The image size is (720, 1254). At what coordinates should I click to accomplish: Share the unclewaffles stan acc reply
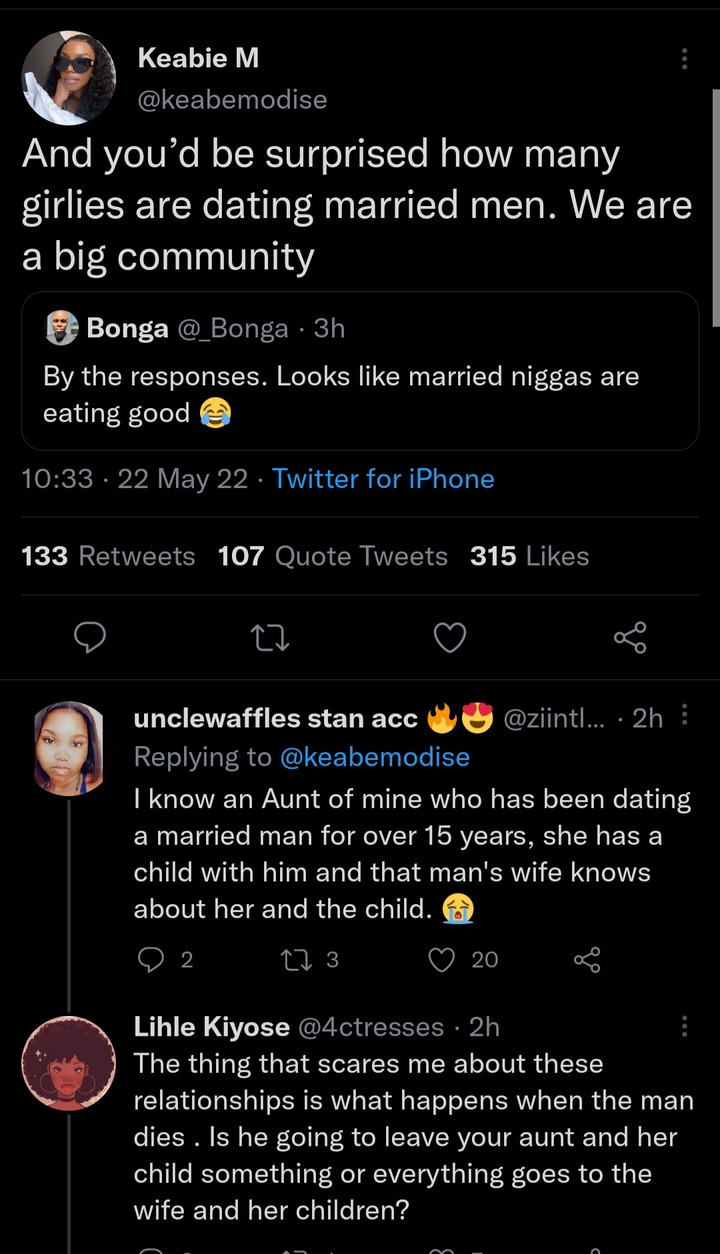click(587, 960)
